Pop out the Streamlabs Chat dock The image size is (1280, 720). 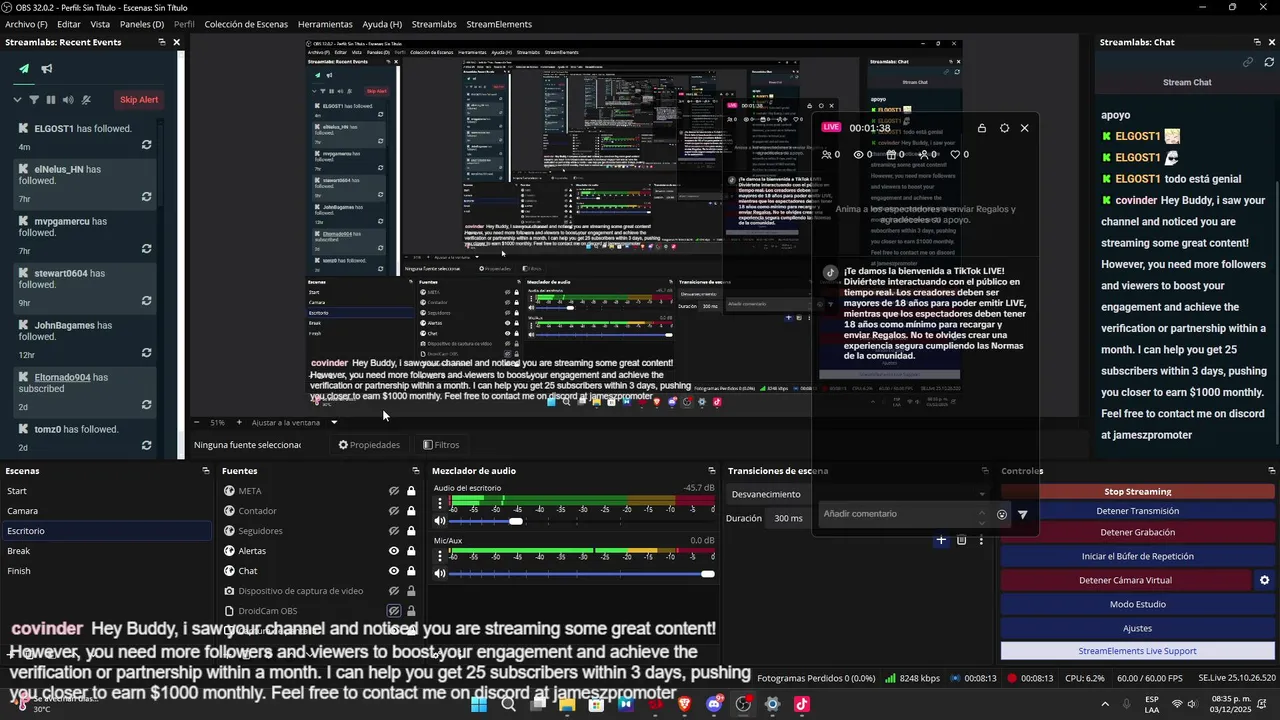pos(1257,42)
